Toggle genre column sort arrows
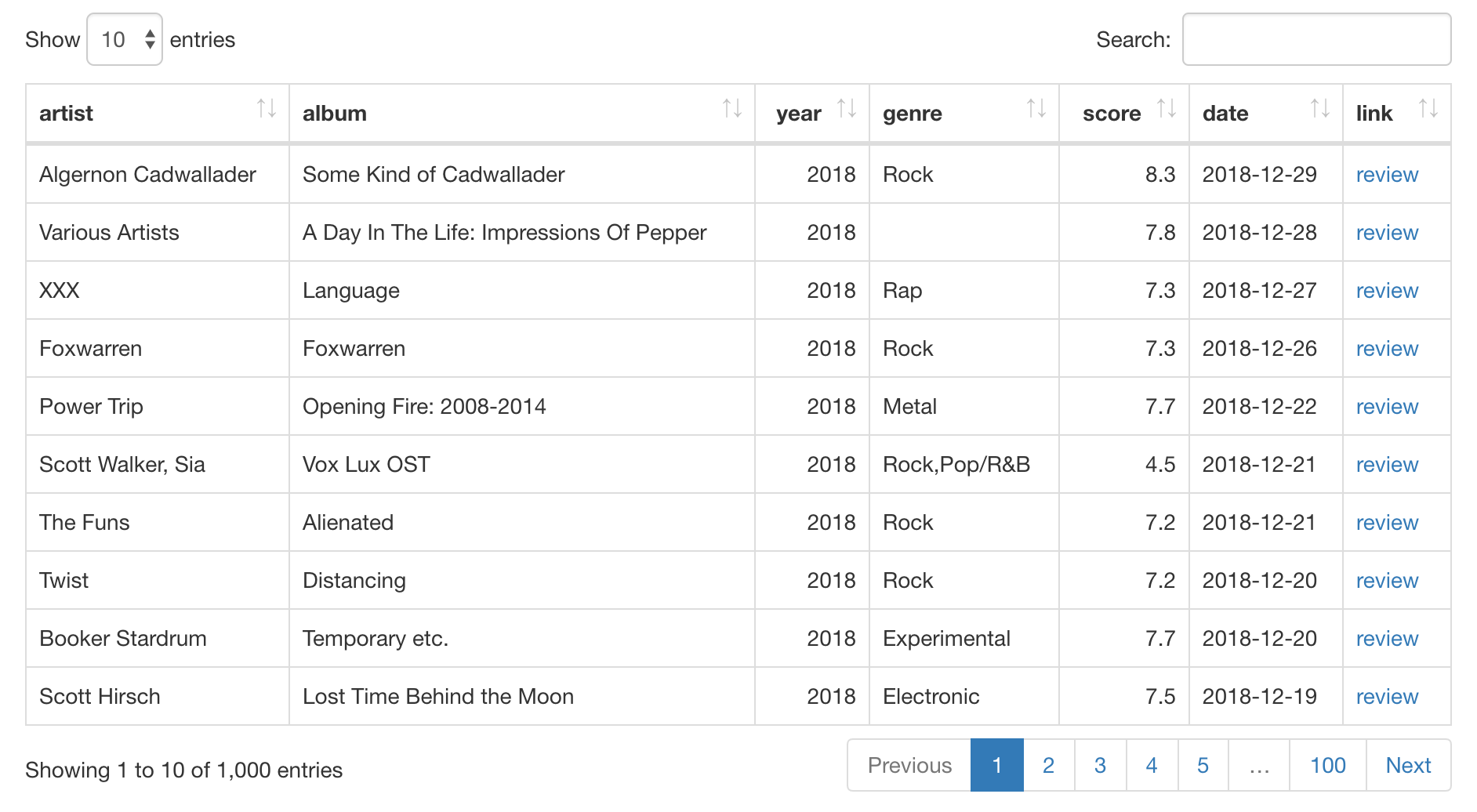Image resolution: width=1477 pixels, height=812 pixels. [x=1036, y=109]
